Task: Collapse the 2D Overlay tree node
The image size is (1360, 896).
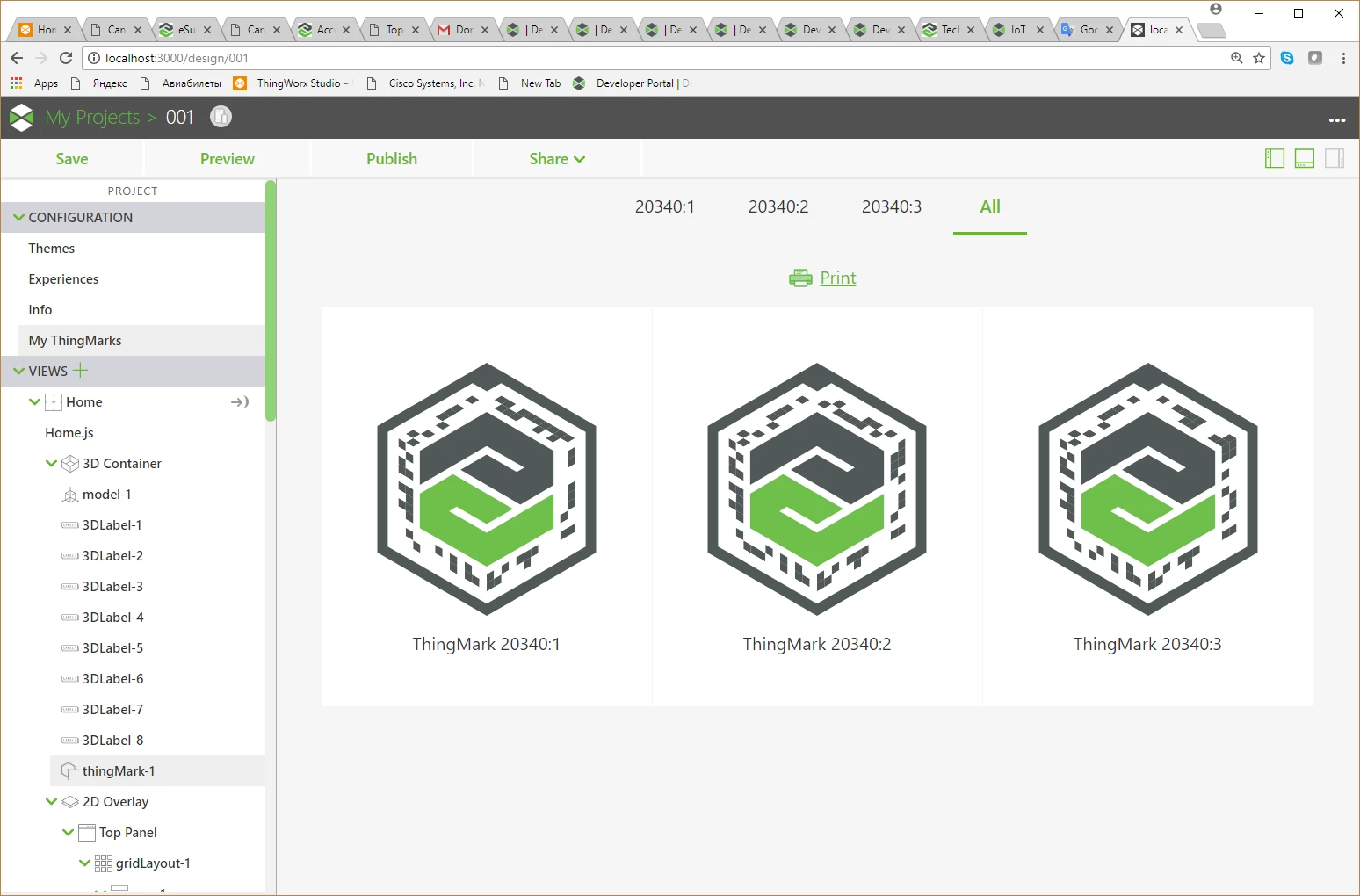Action: [x=51, y=802]
